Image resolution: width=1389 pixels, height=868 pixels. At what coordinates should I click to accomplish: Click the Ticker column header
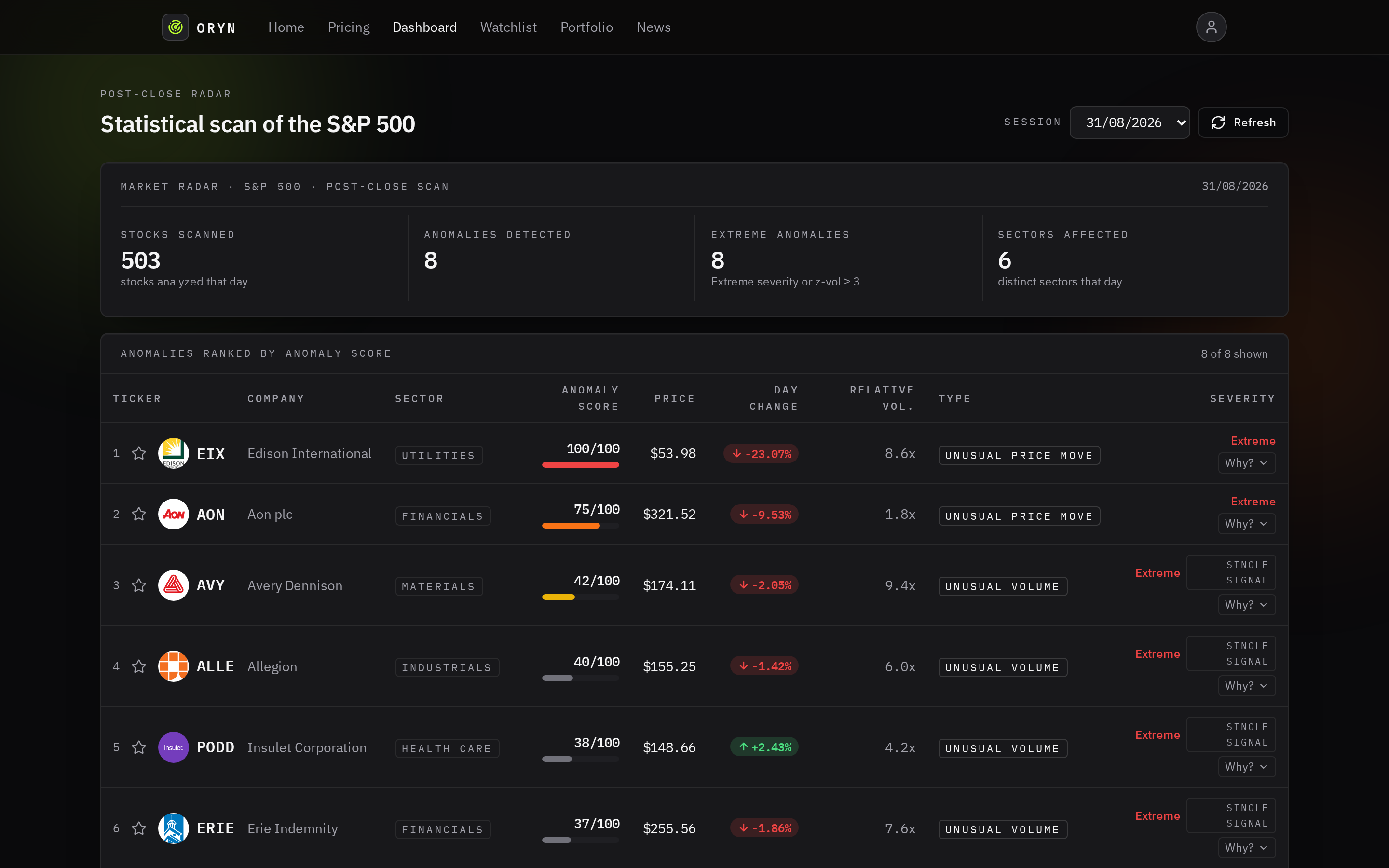click(136, 398)
